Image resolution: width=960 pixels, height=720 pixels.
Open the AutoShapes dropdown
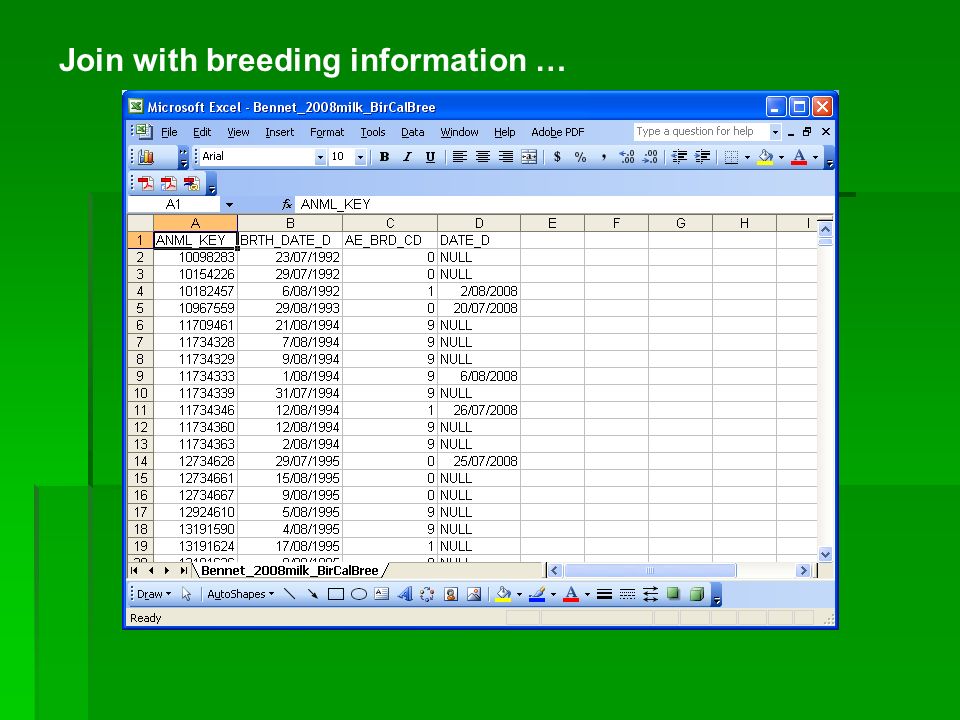click(241, 594)
